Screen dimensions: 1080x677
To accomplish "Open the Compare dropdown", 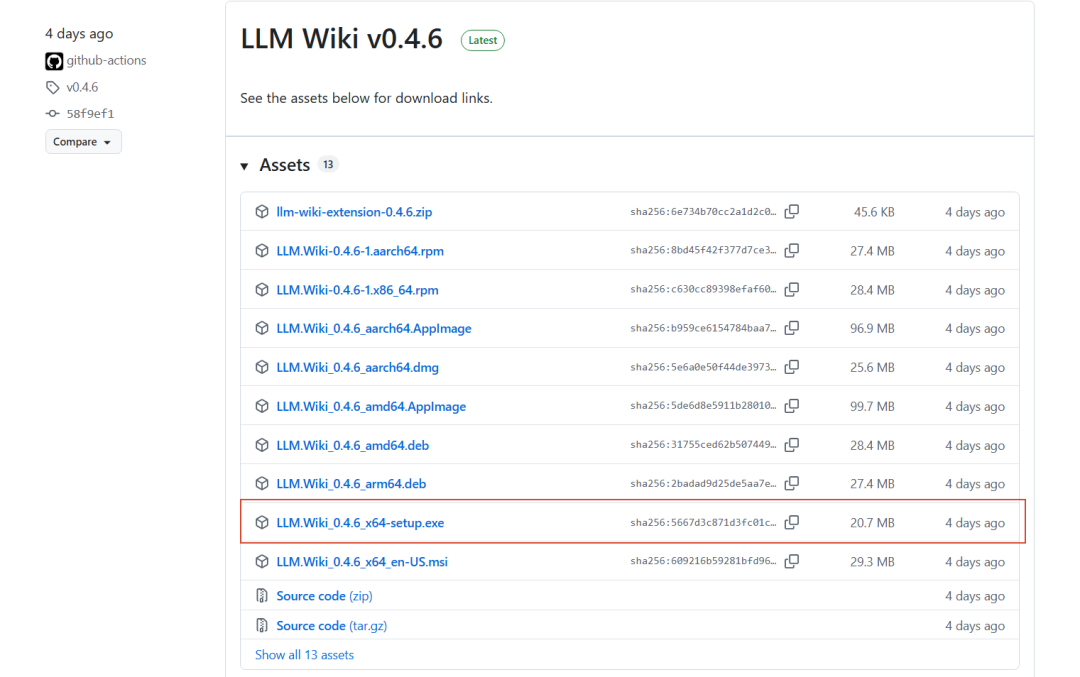I will [x=83, y=141].
